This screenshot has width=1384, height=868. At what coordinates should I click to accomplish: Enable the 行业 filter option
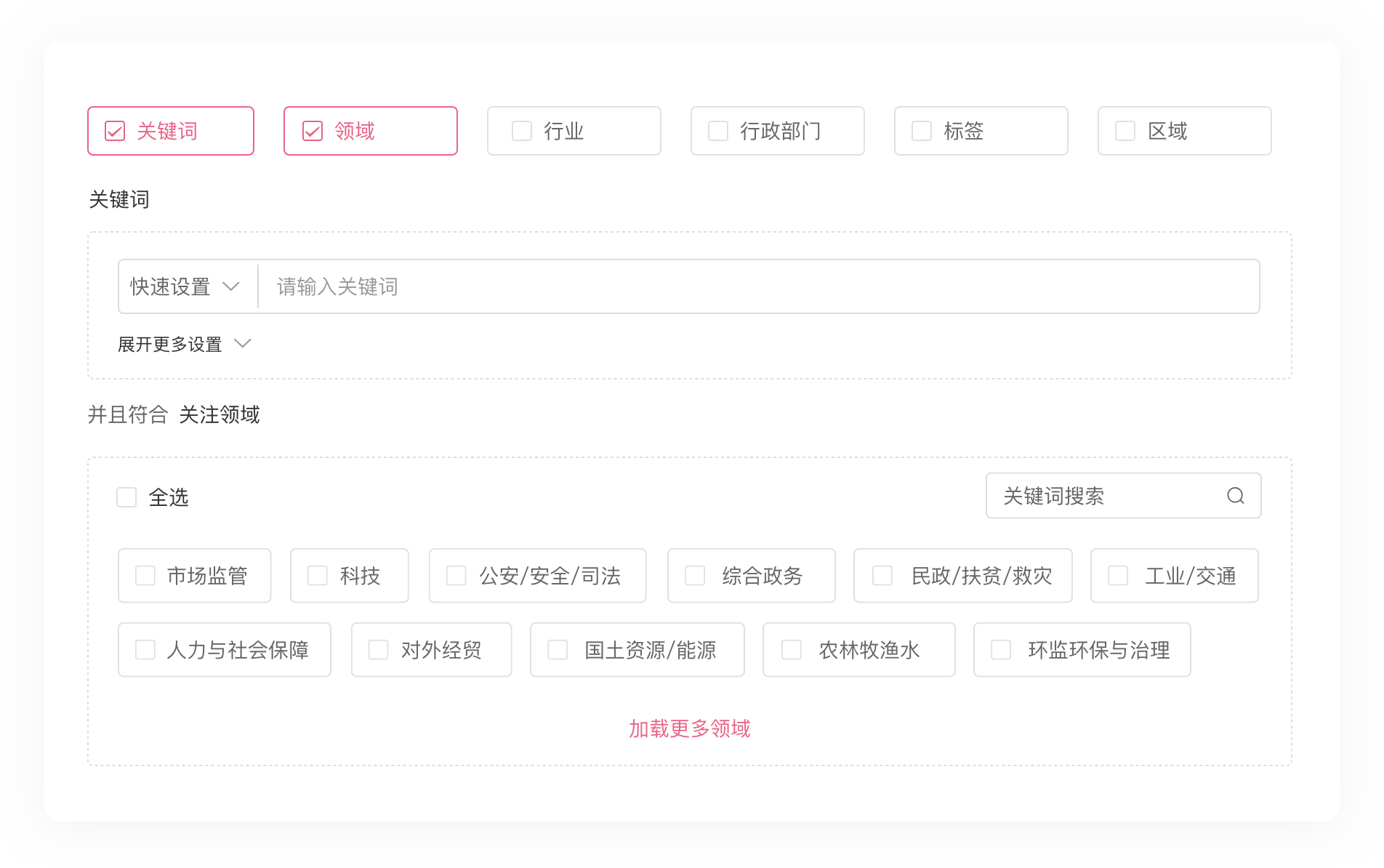point(522,131)
